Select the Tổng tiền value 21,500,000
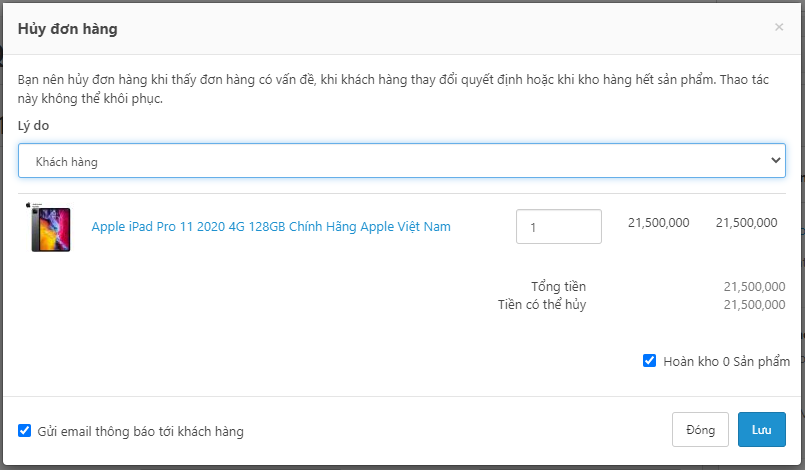The height and width of the screenshot is (470, 805). 754,287
